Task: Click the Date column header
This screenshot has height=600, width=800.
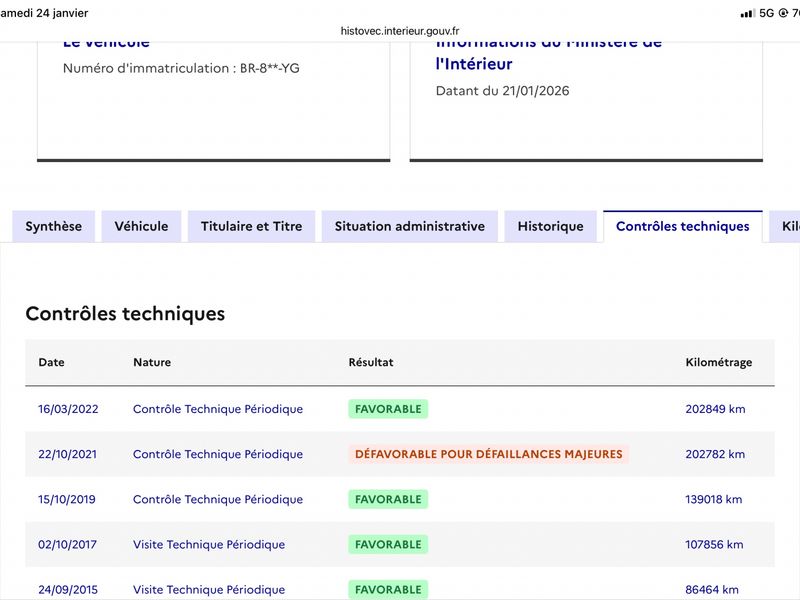Action: [x=51, y=362]
